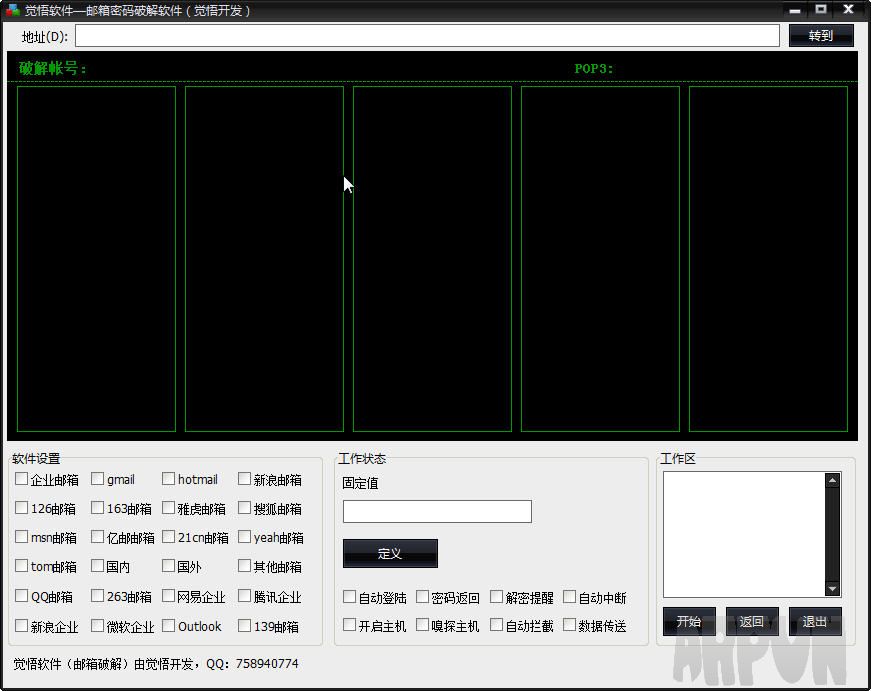Click scroll down arrow in 工作区 list

click(x=832, y=589)
